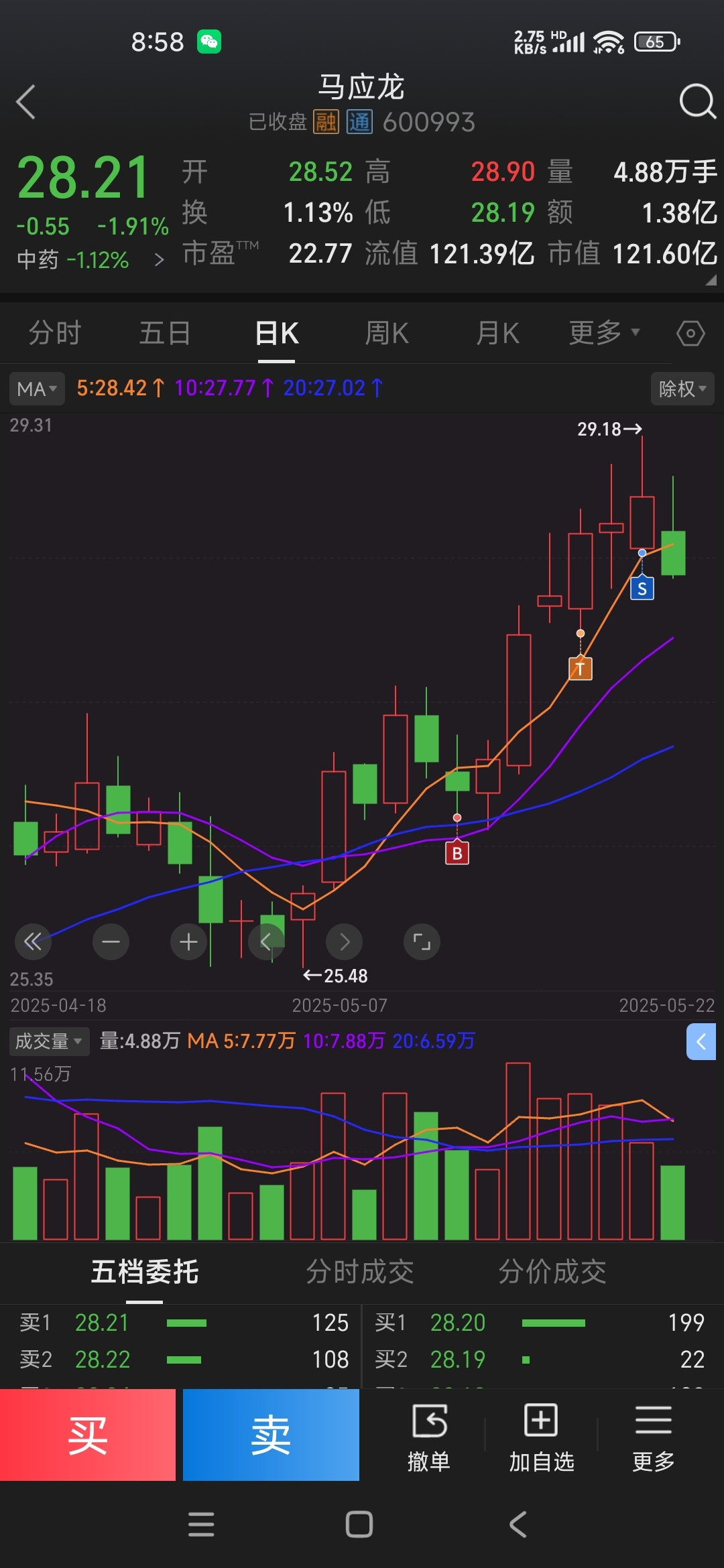The image size is (724, 1568).
Task: Open 更多 menu in bottom bar
Action: coord(654,1438)
